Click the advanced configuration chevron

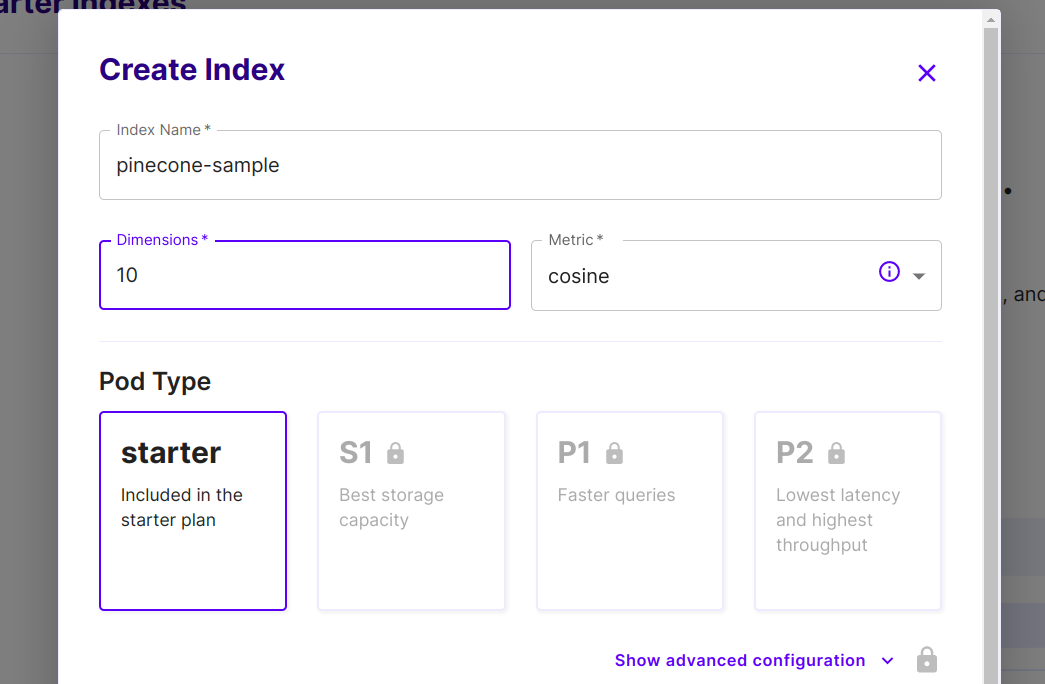tap(887, 661)
